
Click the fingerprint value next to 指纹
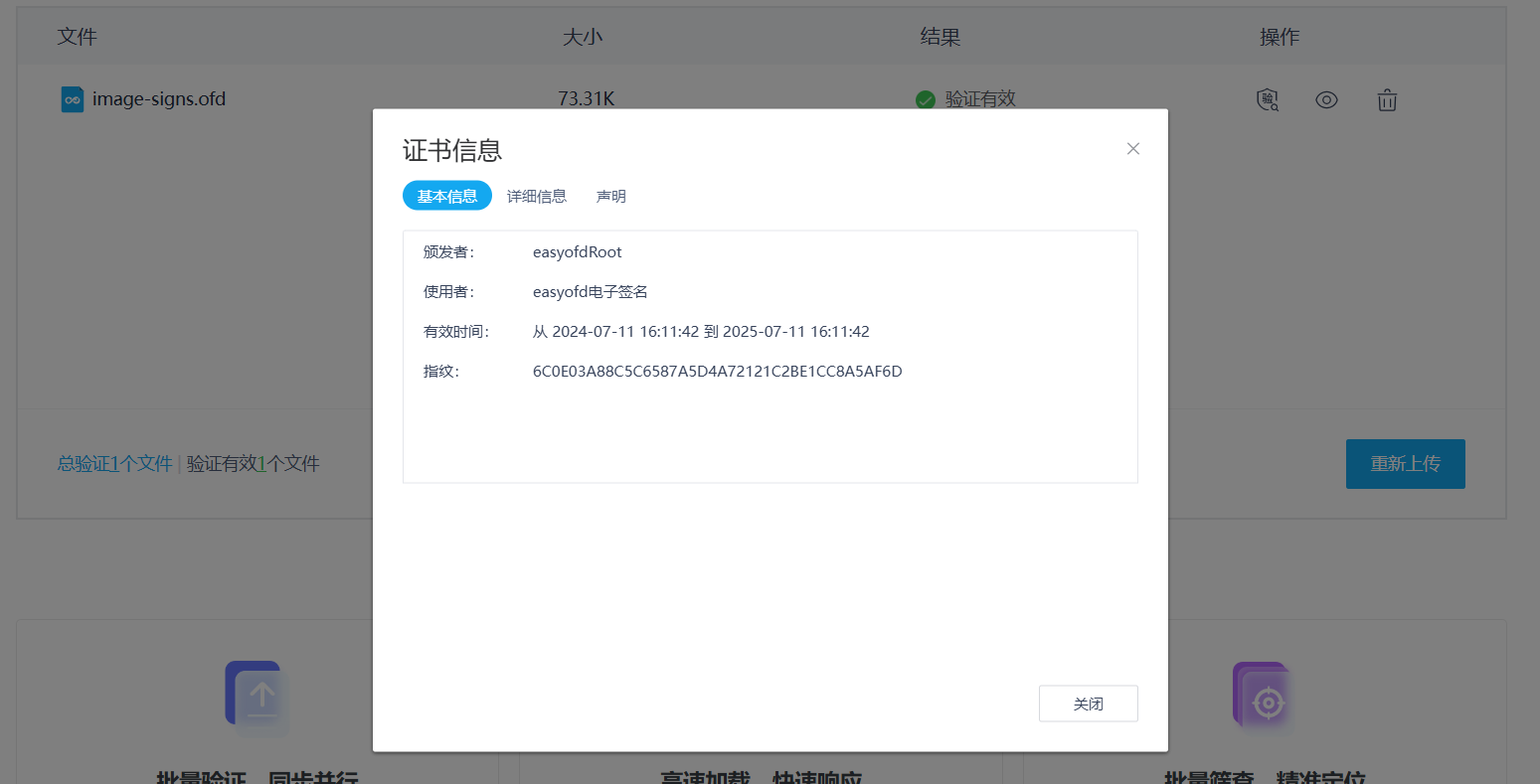715,371
